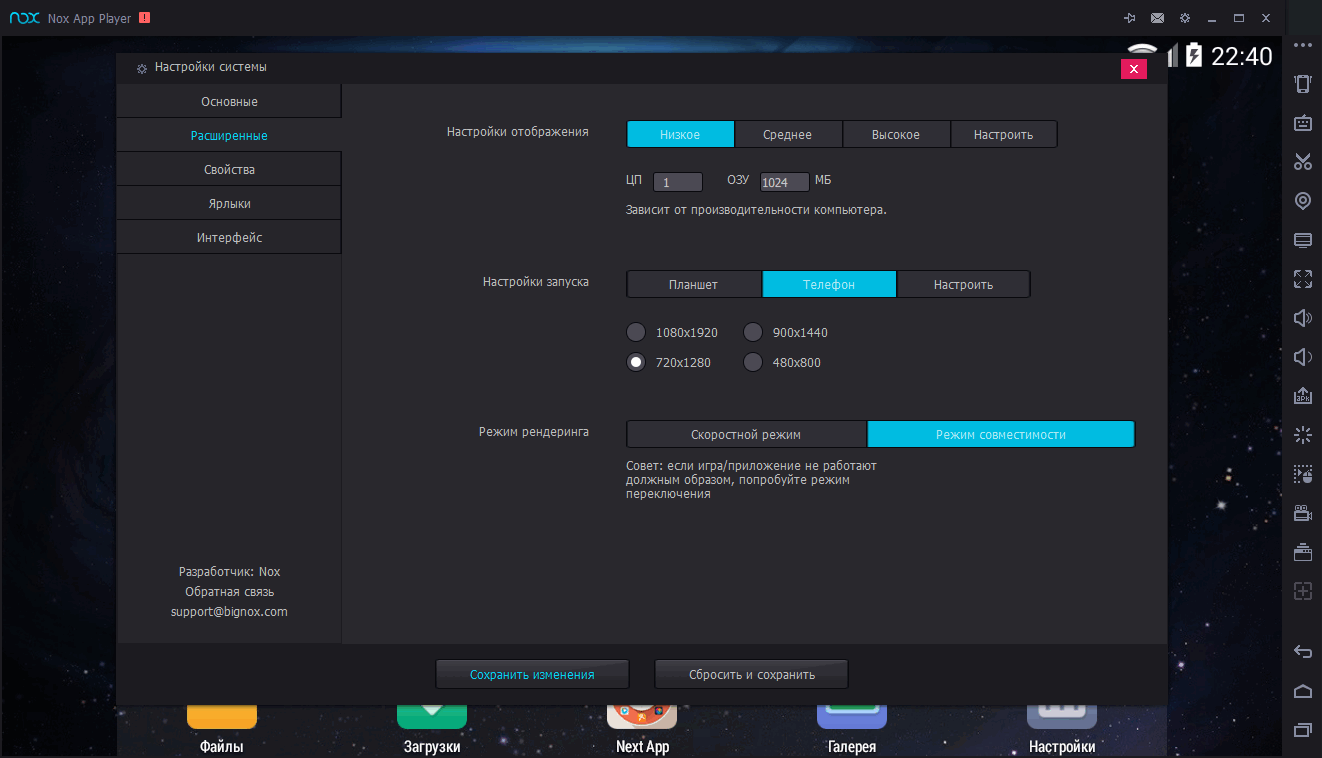The width and height of the screenshot is (1322, 758).
Task: Open keyboard control mapping icon
Action: tap(1302, 123)
